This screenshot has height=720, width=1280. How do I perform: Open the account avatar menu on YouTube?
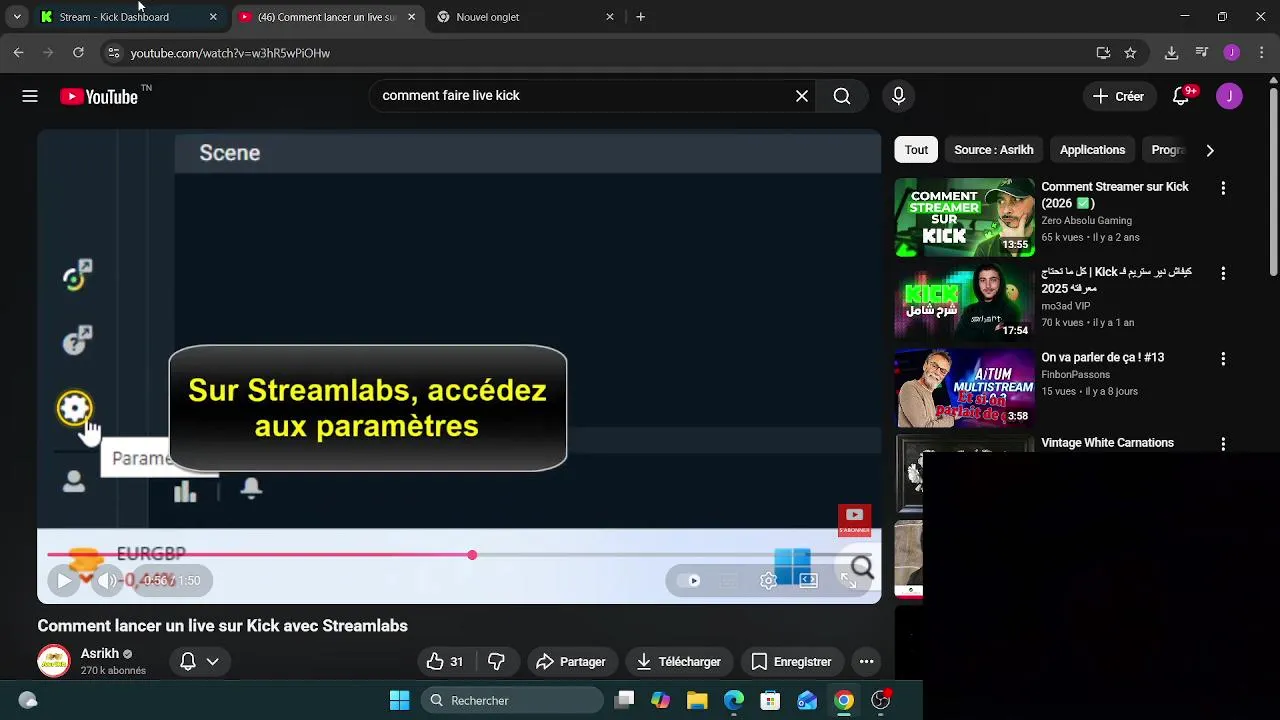pos(1229,96)
